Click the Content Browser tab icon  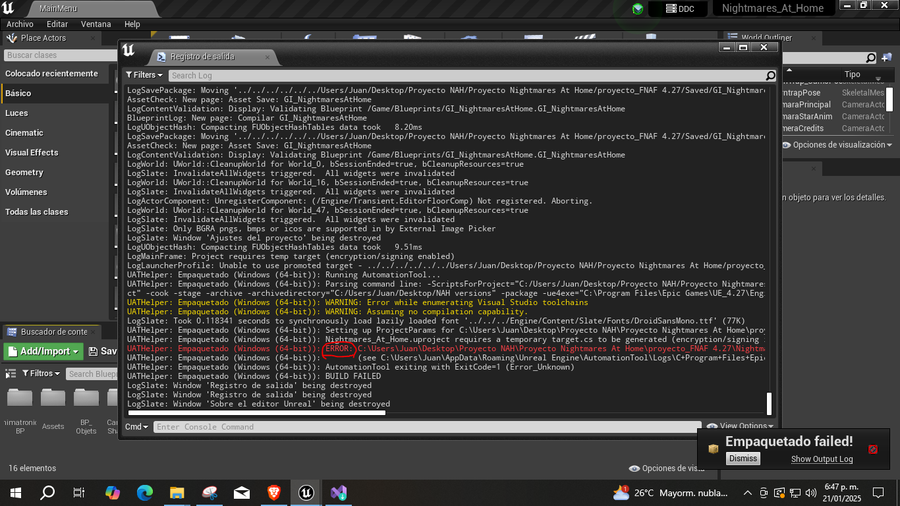coord(12,332)
